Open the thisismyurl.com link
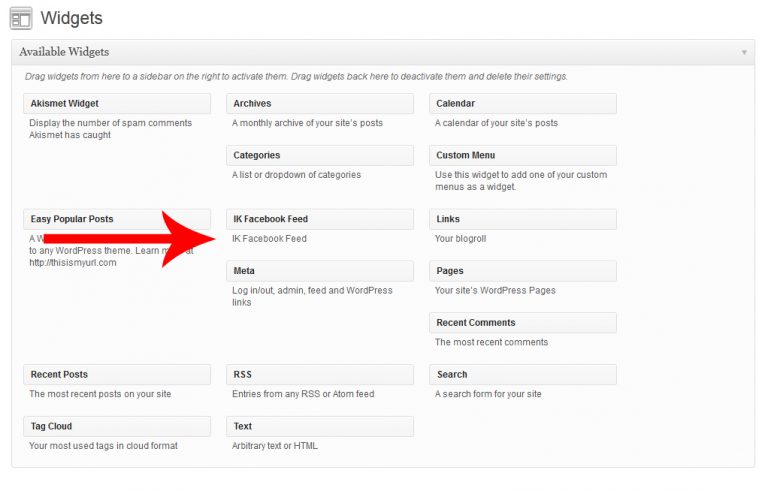The image size is (768, 491). [73, 263]
